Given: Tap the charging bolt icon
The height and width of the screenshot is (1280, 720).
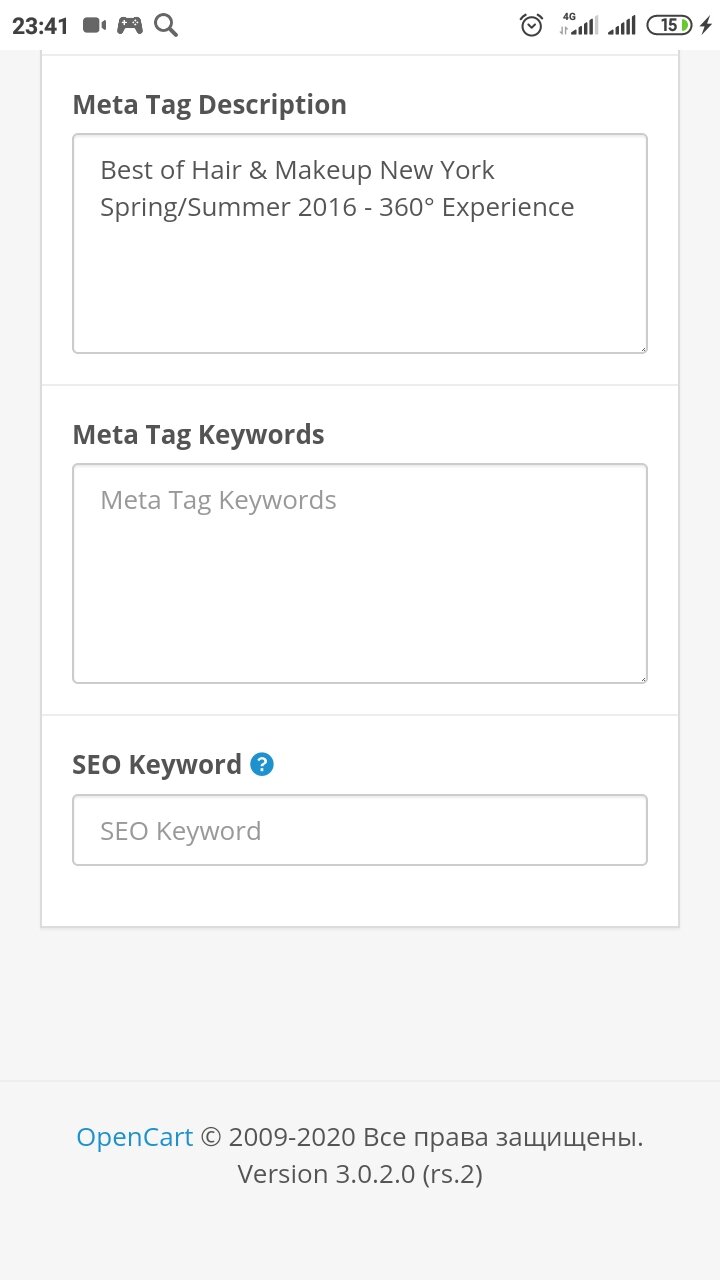Looking at the screenshot, I should pos(706,26).
